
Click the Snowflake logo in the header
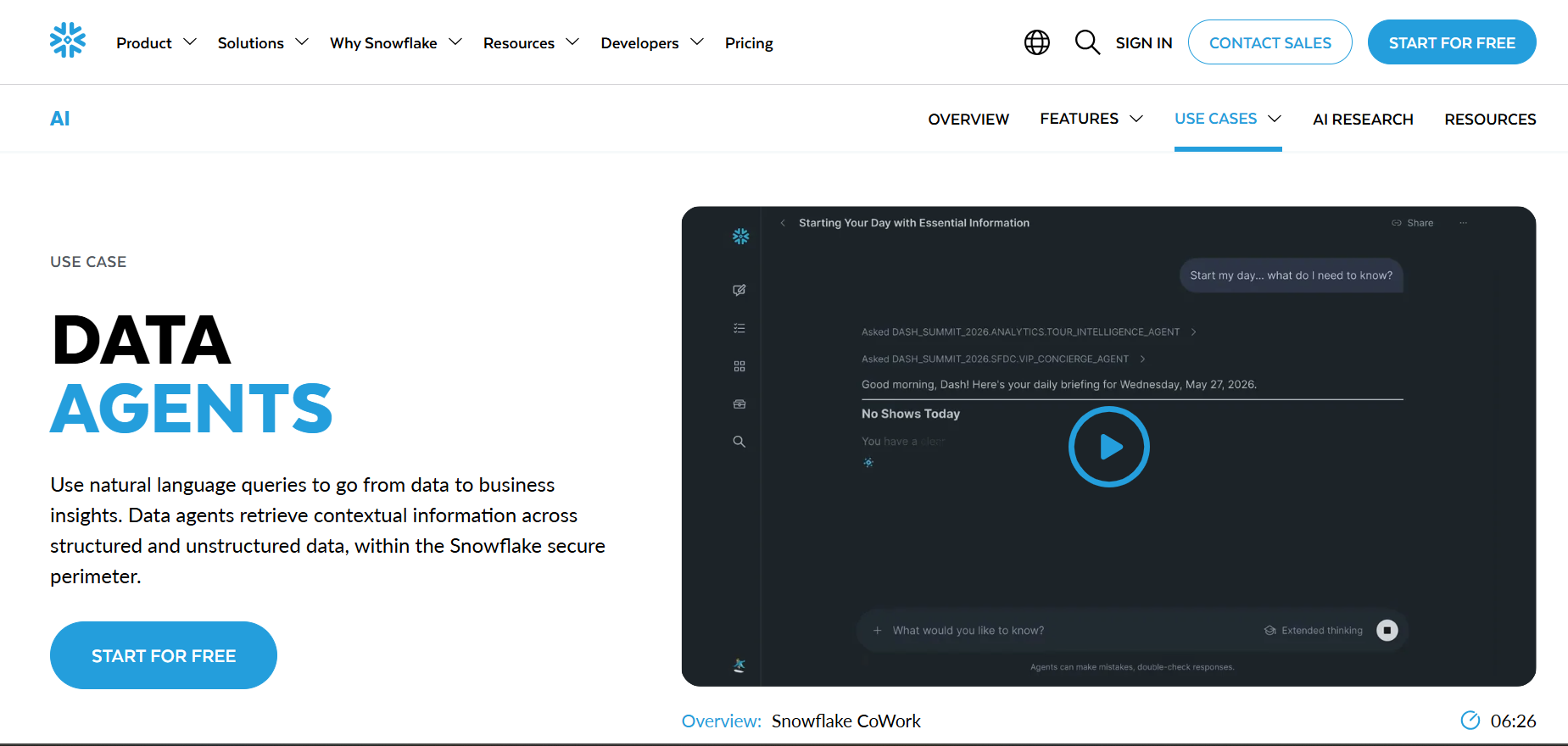[68, 41]
